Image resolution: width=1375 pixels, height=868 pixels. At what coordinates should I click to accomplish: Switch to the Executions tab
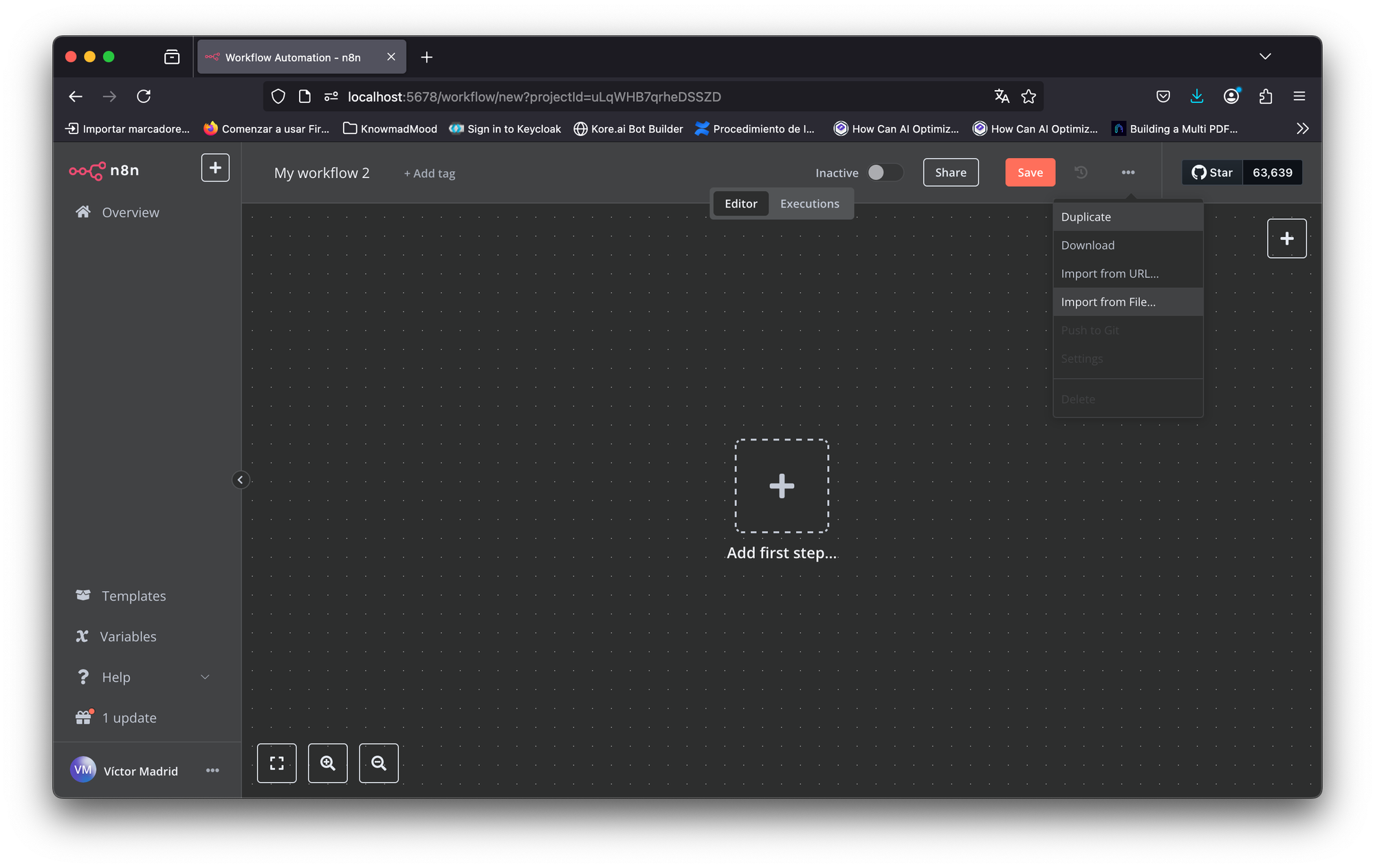(x=810, y=203)
